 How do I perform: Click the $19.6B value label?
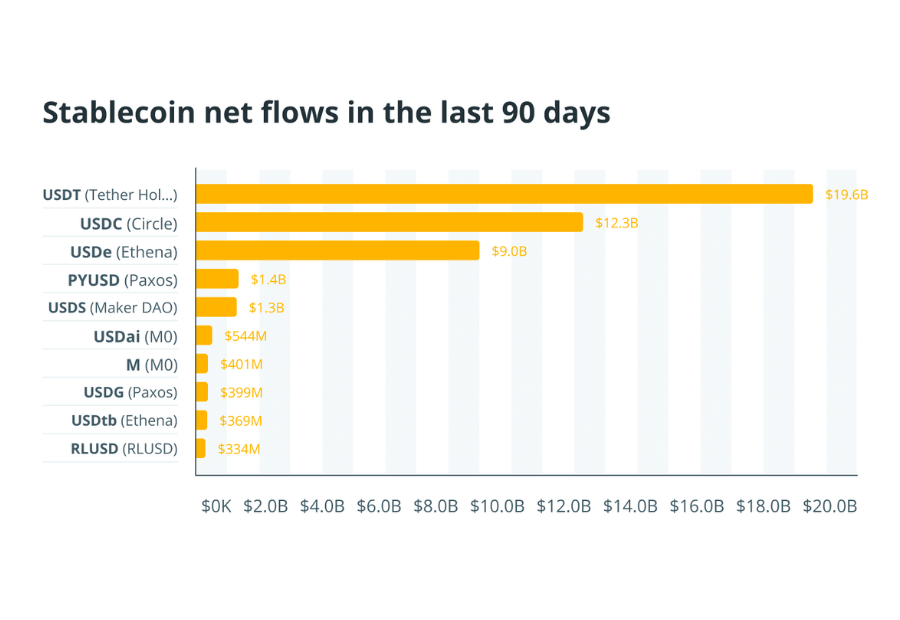pyautogui.click(x=846, y=195)
